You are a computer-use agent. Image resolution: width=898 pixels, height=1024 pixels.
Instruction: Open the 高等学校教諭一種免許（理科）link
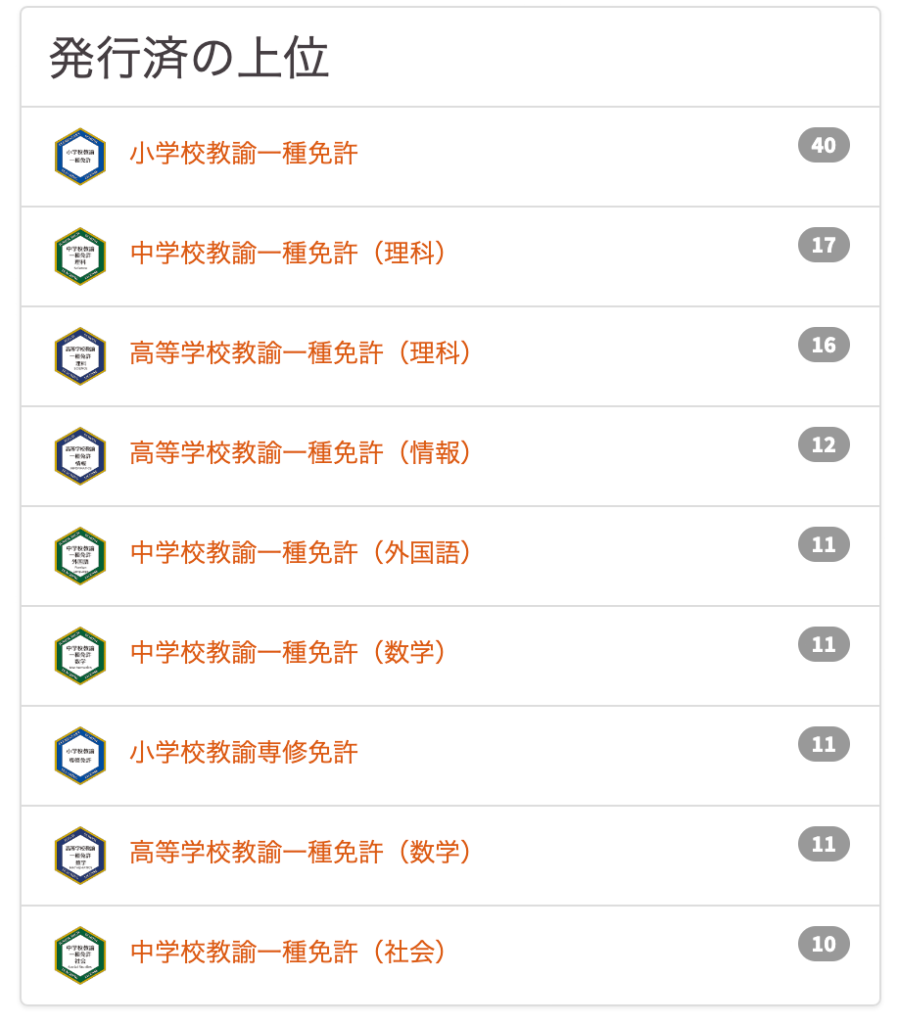coord(300,353)
